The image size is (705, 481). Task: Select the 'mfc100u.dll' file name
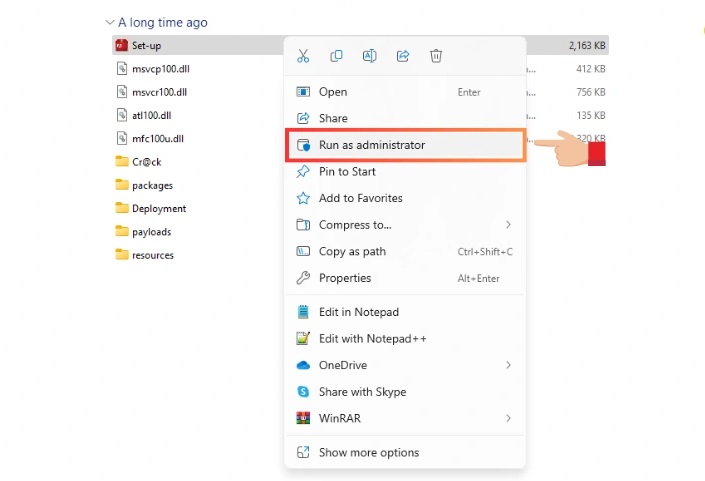(158, 139)
